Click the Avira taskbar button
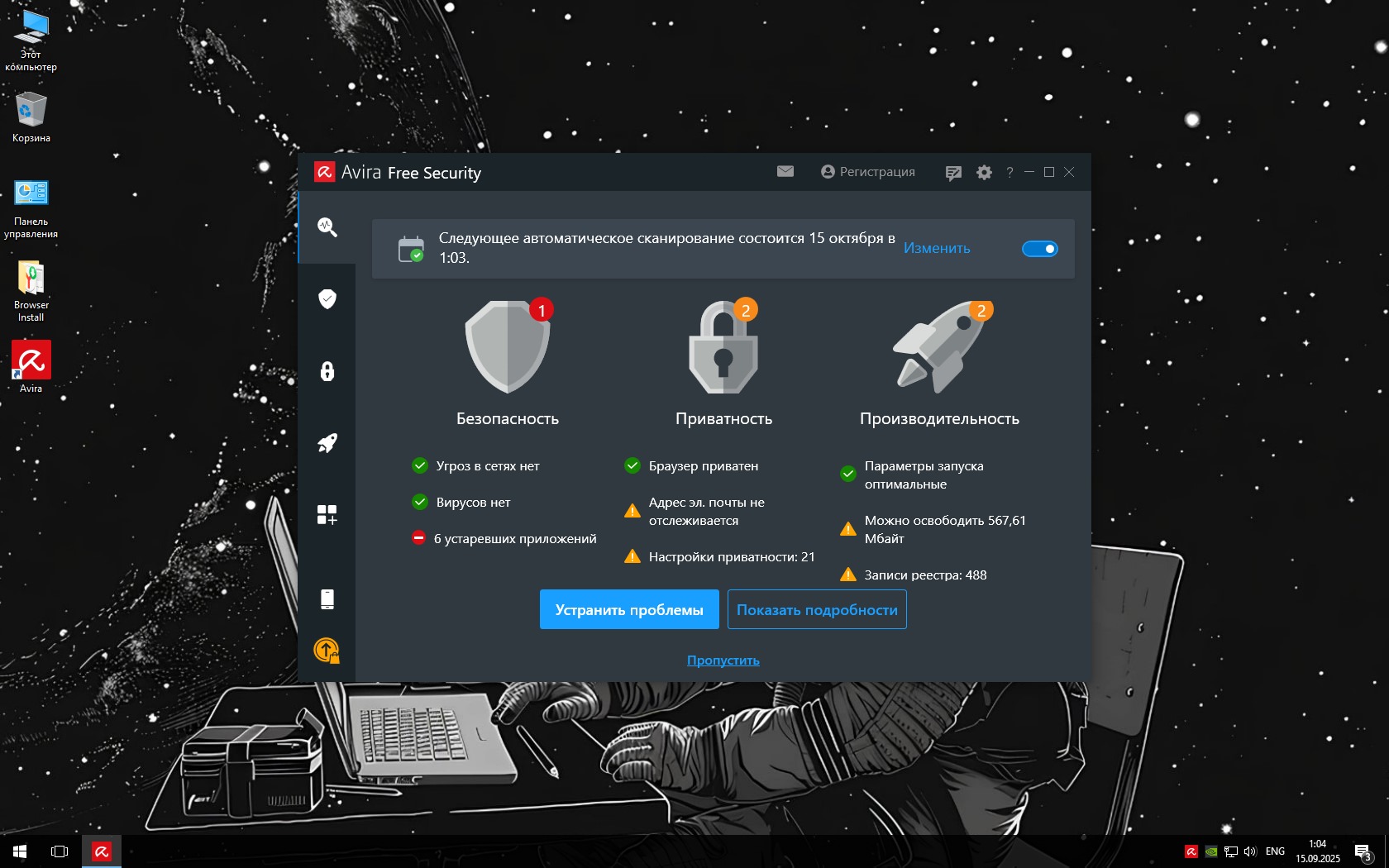 click(x=102, y=851)
